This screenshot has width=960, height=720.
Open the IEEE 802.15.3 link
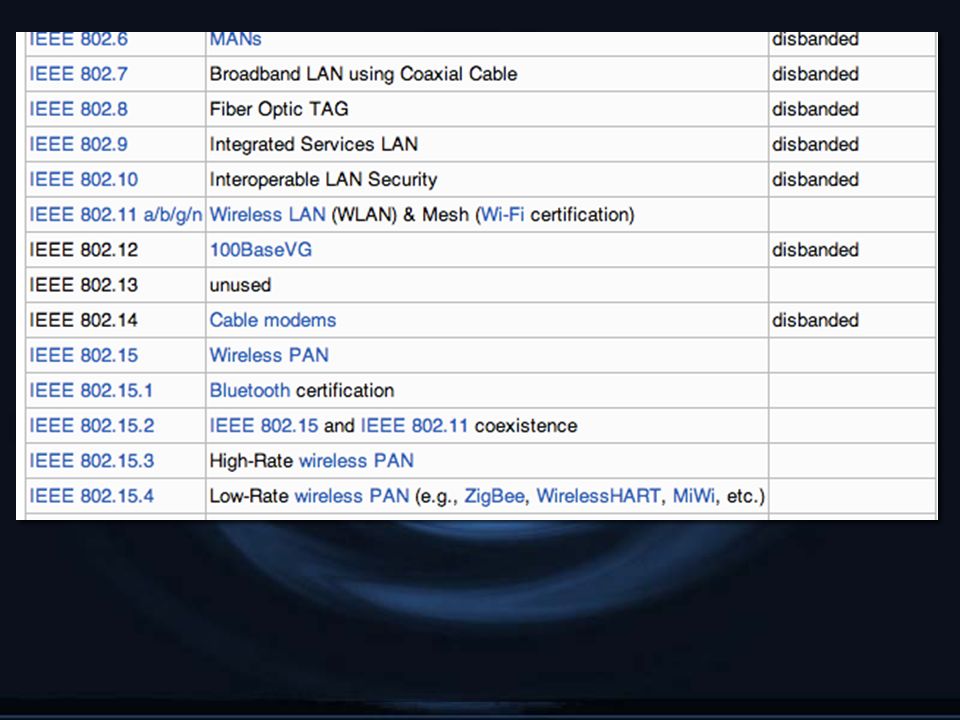click(x=92, y=461)
